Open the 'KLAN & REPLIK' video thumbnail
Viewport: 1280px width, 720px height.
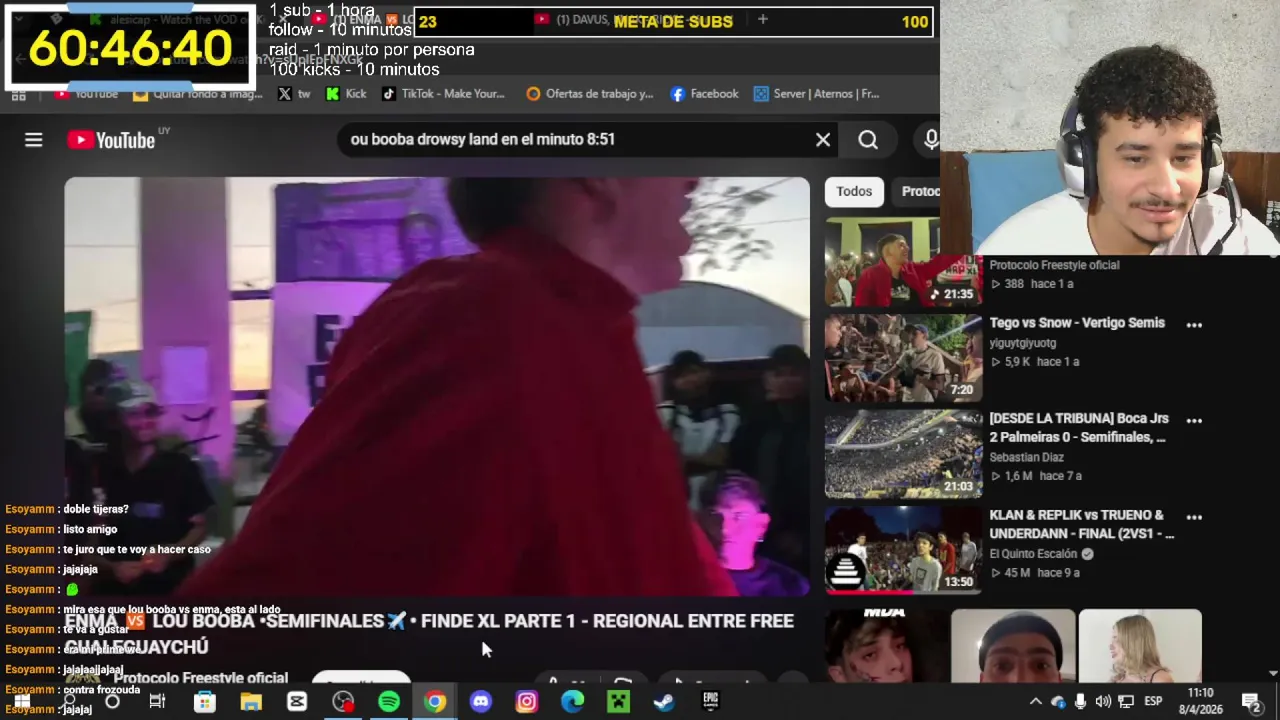click(x=903, y=550)
